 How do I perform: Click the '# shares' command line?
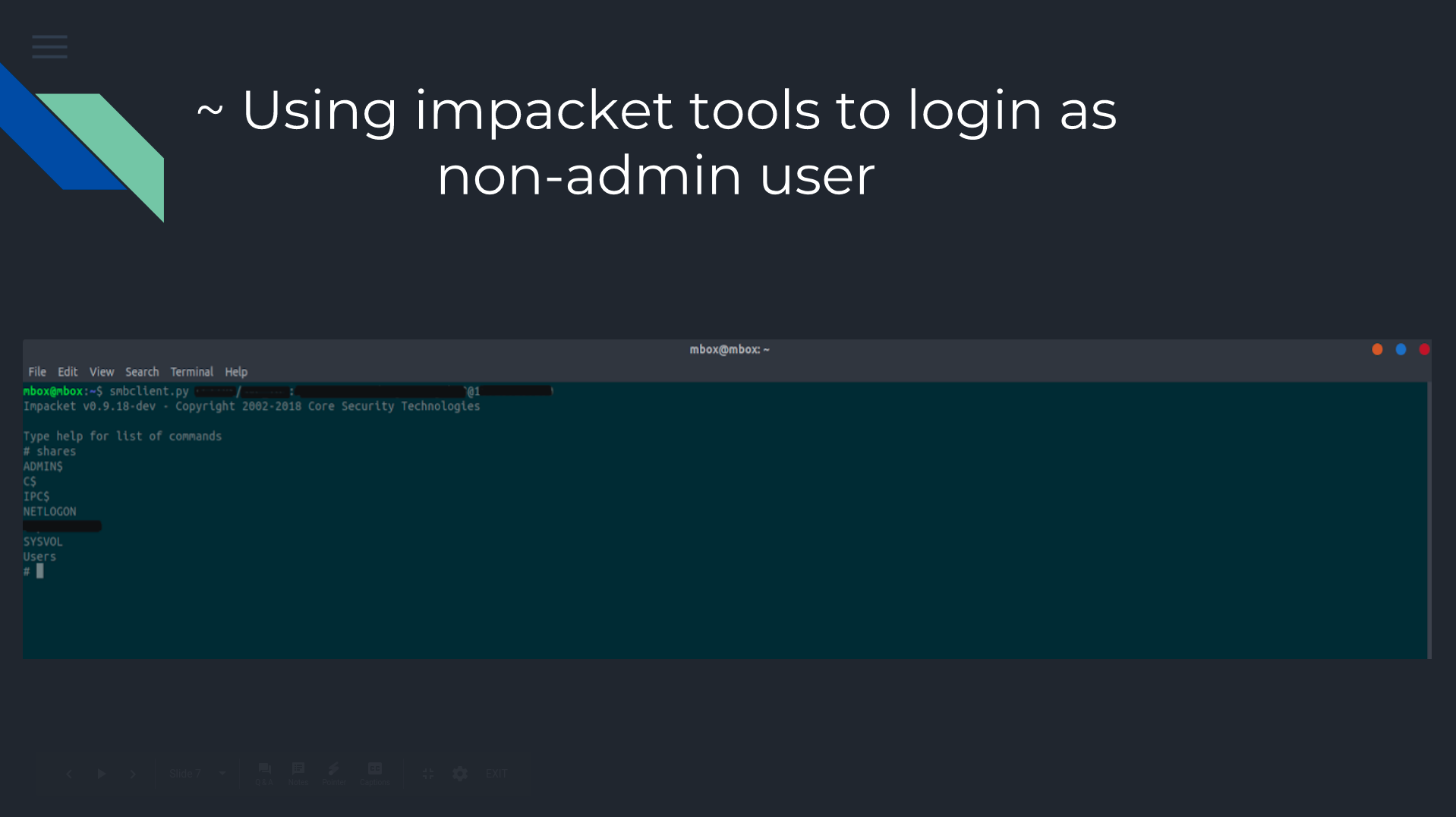pos(49,451)
